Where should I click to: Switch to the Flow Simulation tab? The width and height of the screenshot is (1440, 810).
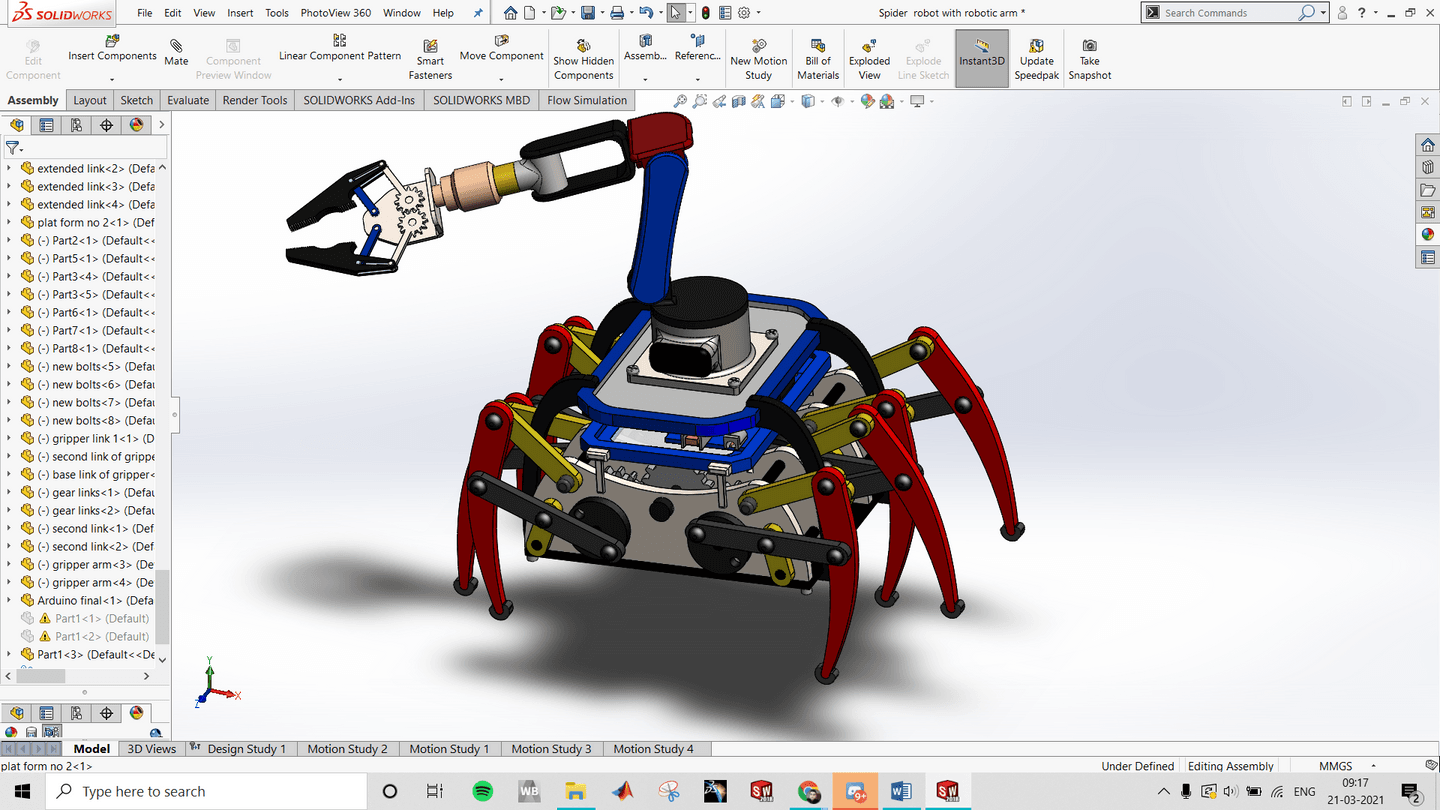[587, 100]
